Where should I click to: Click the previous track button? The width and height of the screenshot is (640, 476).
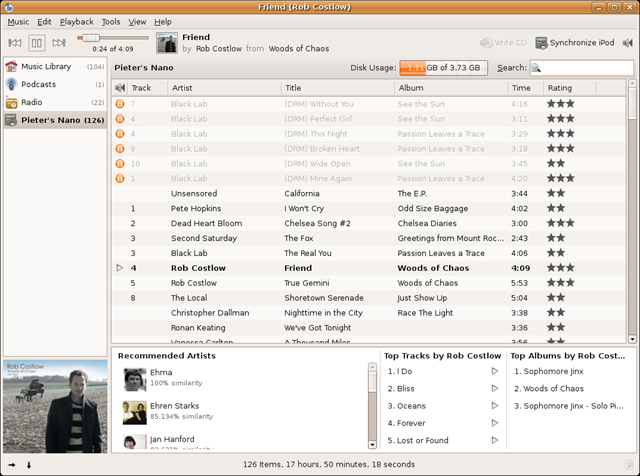click(15, 43)
